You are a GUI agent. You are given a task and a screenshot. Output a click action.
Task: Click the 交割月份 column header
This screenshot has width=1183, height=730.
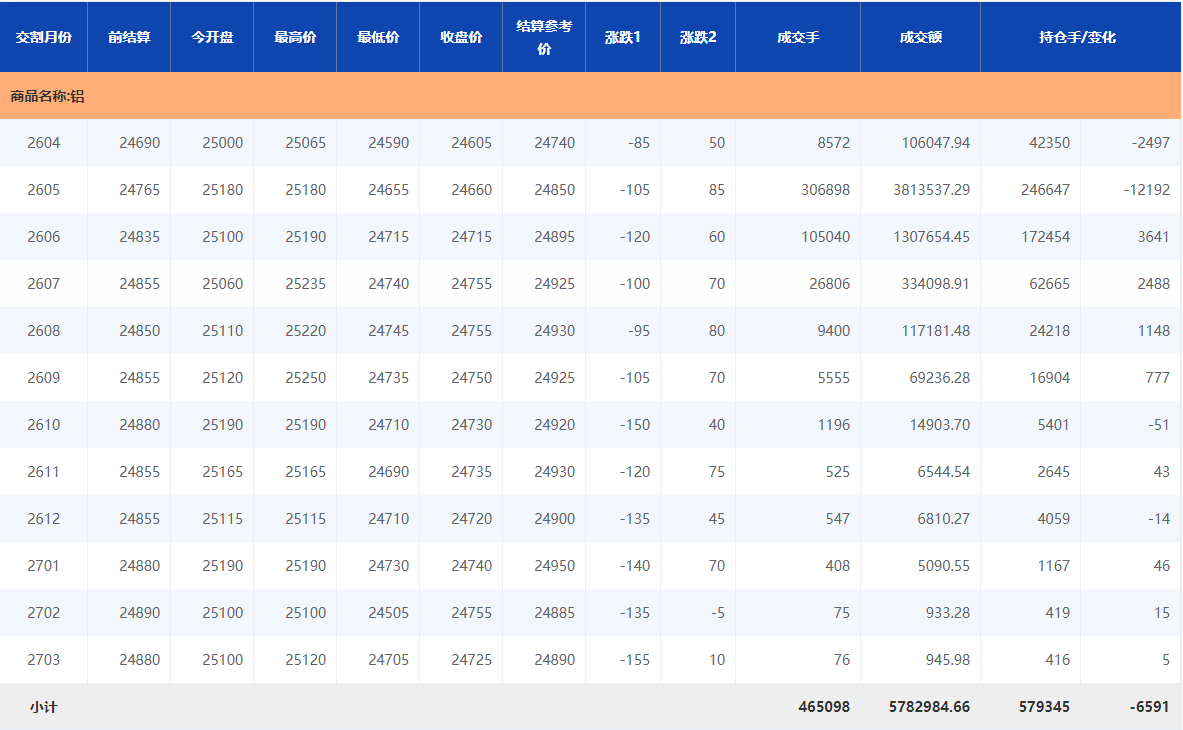tap(43, 37)
